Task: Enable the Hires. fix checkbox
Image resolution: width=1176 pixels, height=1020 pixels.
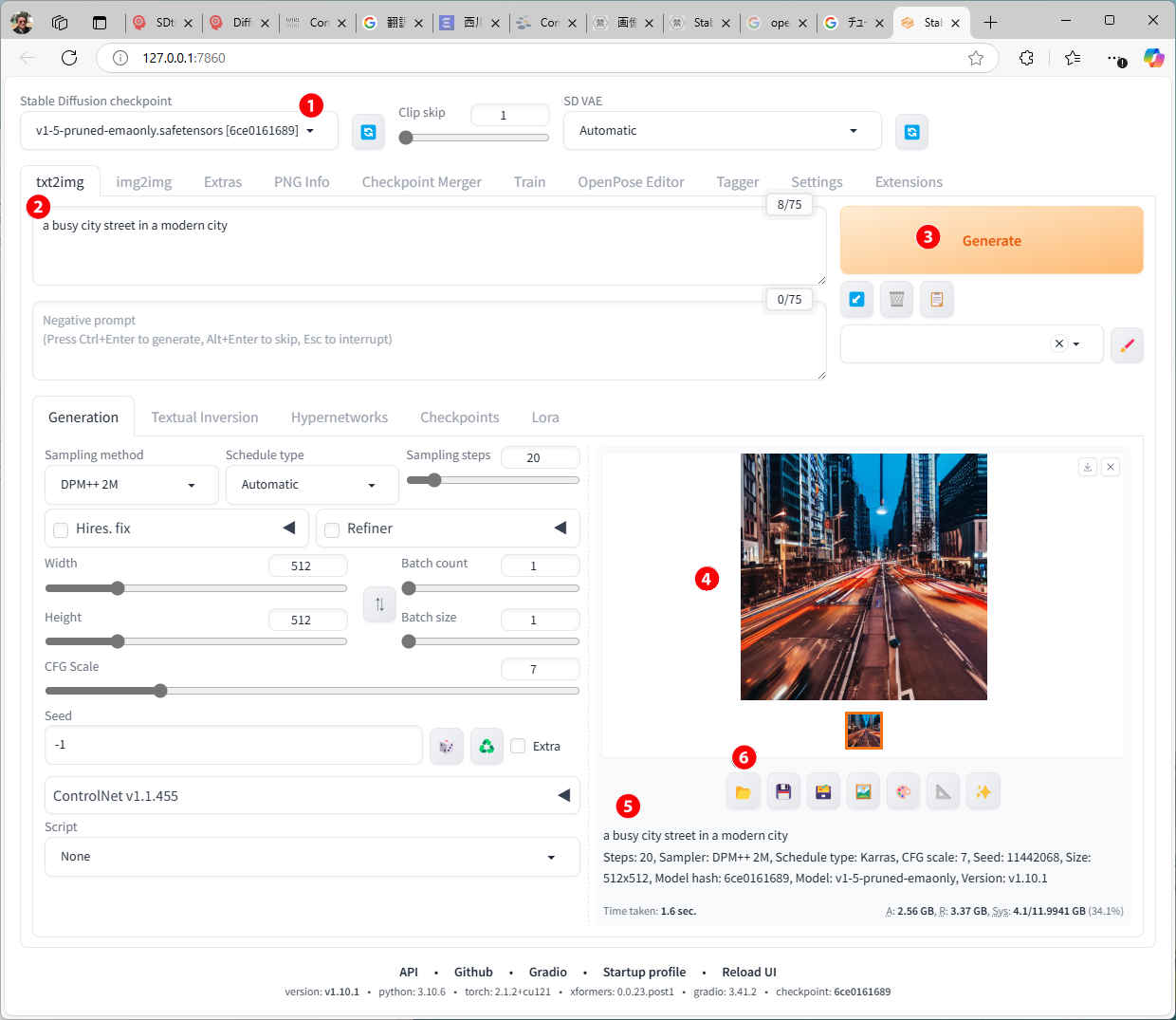Action: tap(61, 529)
